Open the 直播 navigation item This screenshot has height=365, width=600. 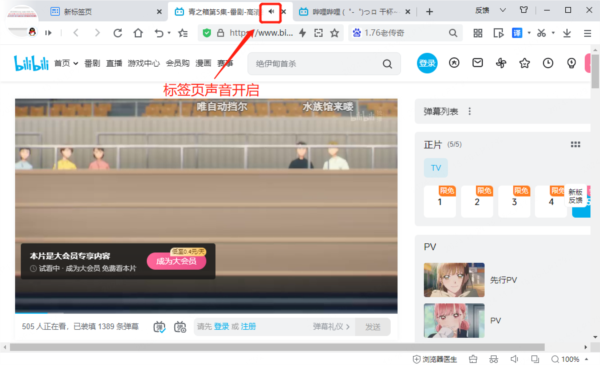[114, 64]
